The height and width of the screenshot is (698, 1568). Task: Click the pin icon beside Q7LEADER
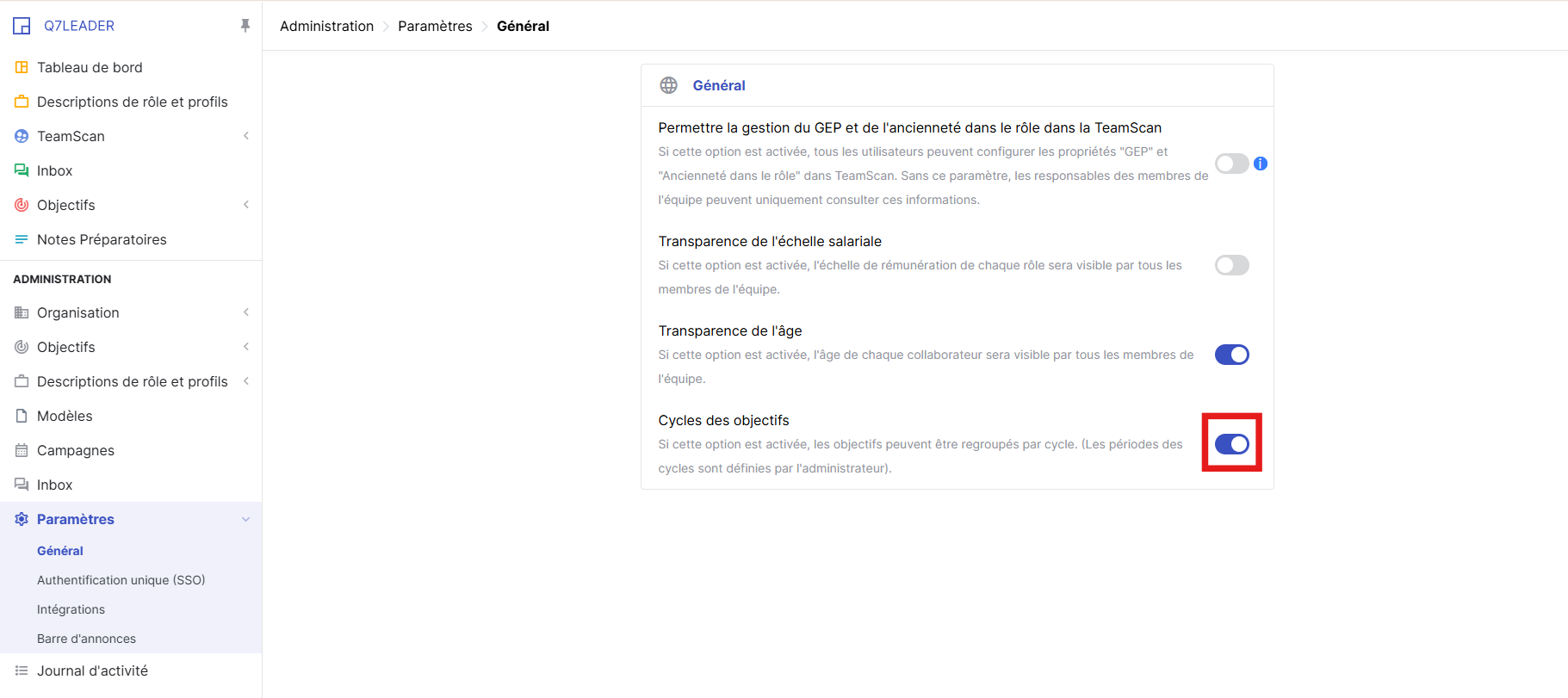[245, 26]
